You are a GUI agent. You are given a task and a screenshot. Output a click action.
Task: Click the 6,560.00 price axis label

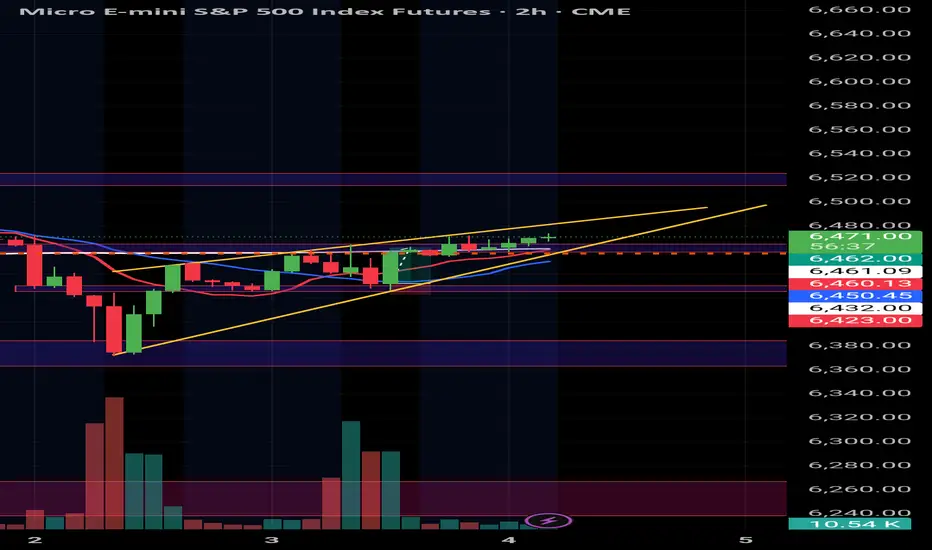pyautogui.click(x=859, y=130)
